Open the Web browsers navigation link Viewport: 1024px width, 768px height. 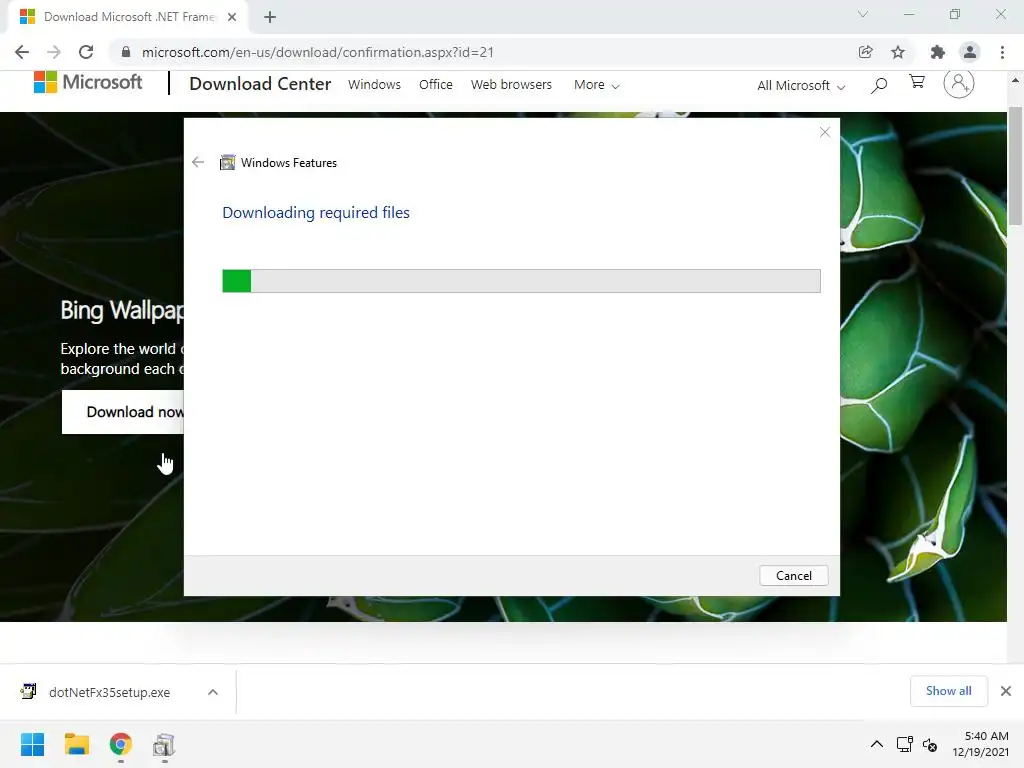(x=511, y=85)
